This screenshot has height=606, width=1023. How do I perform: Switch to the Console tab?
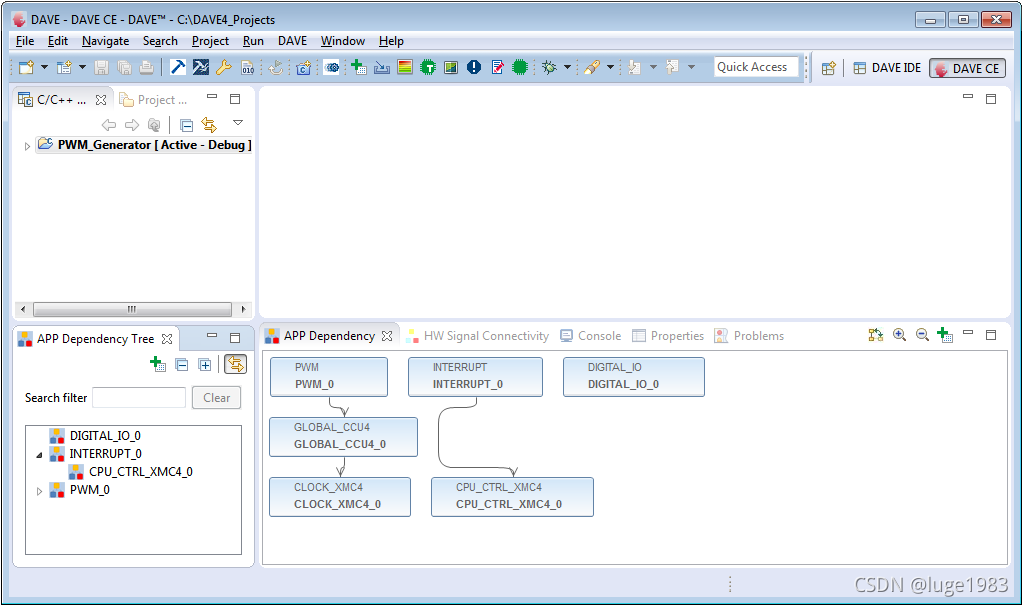point(590,336)
